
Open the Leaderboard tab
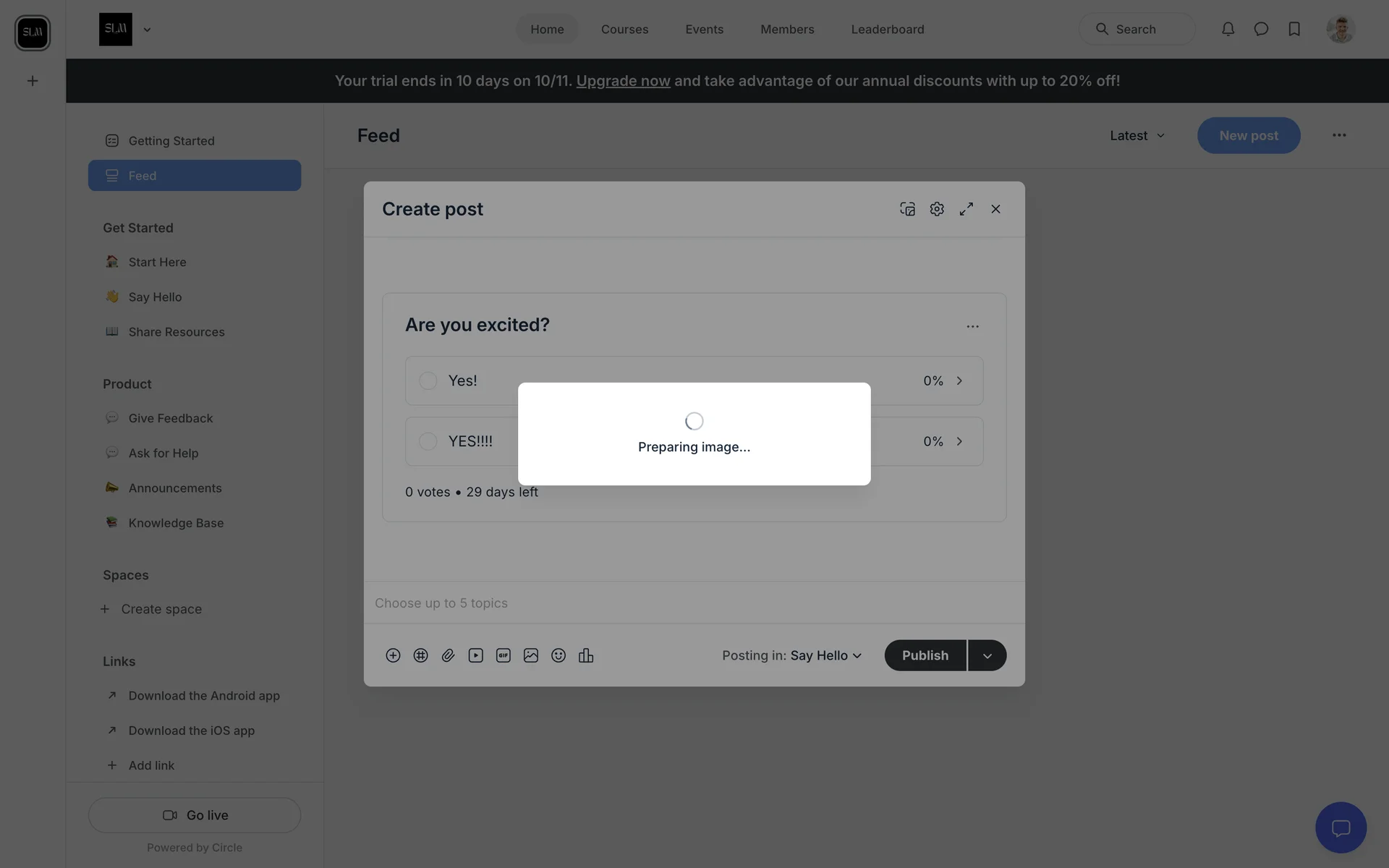(888, 29)
